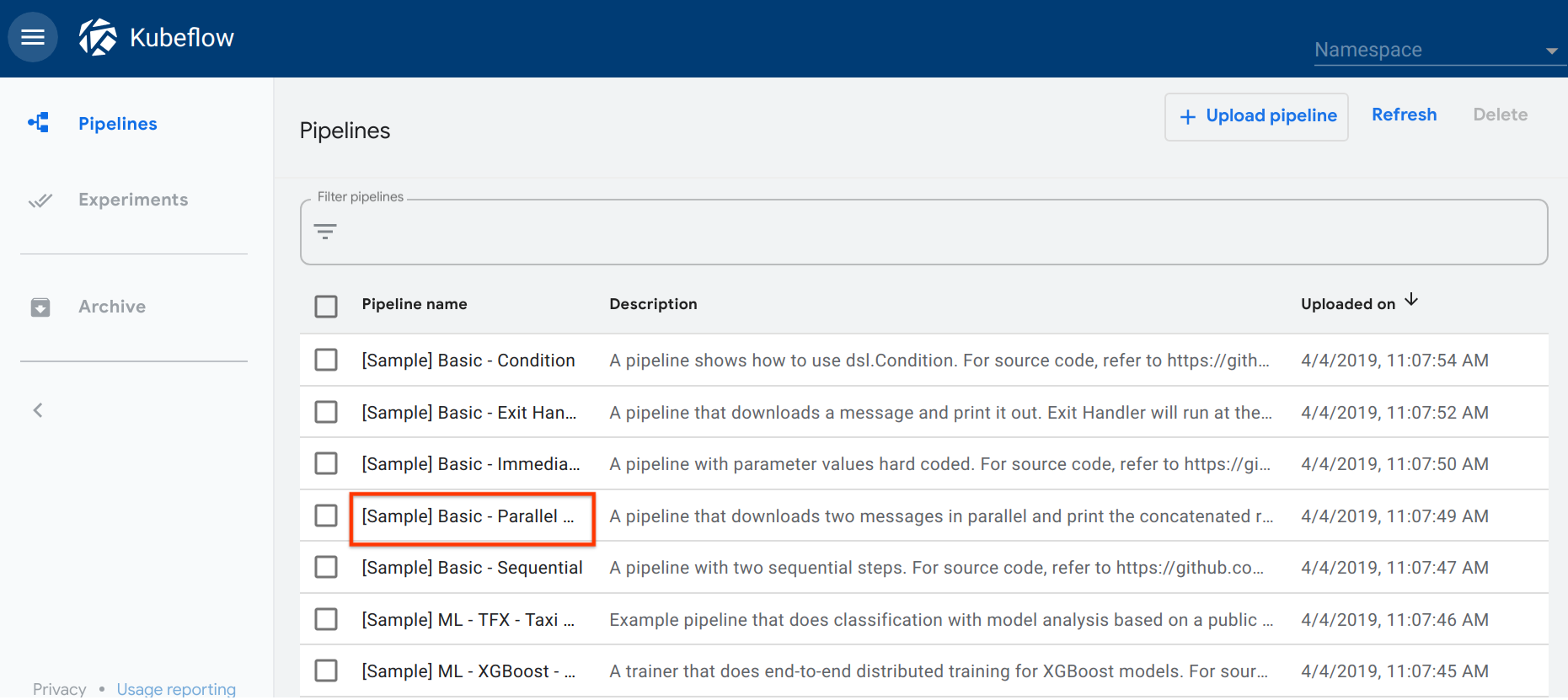Click into the Filter pipelines field
The width and height of the screenshot is (1568, 700).
923,232
